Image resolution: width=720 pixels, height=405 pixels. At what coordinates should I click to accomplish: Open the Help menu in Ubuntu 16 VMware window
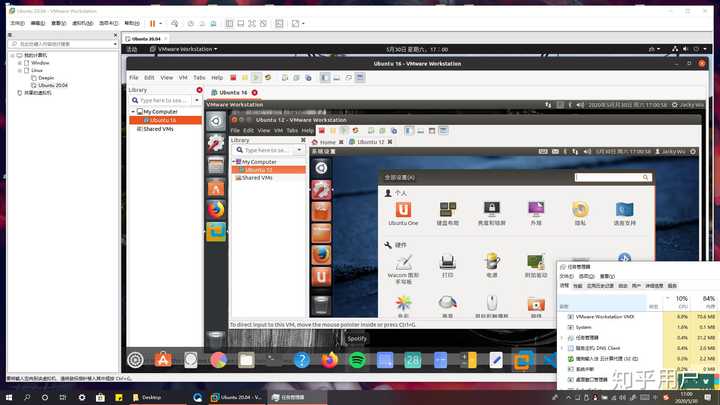click(217, 78)
